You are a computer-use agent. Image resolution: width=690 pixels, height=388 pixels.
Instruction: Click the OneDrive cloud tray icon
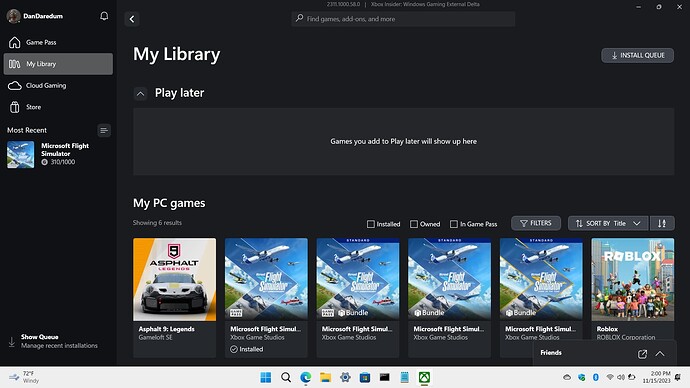(x=567, y=377)
